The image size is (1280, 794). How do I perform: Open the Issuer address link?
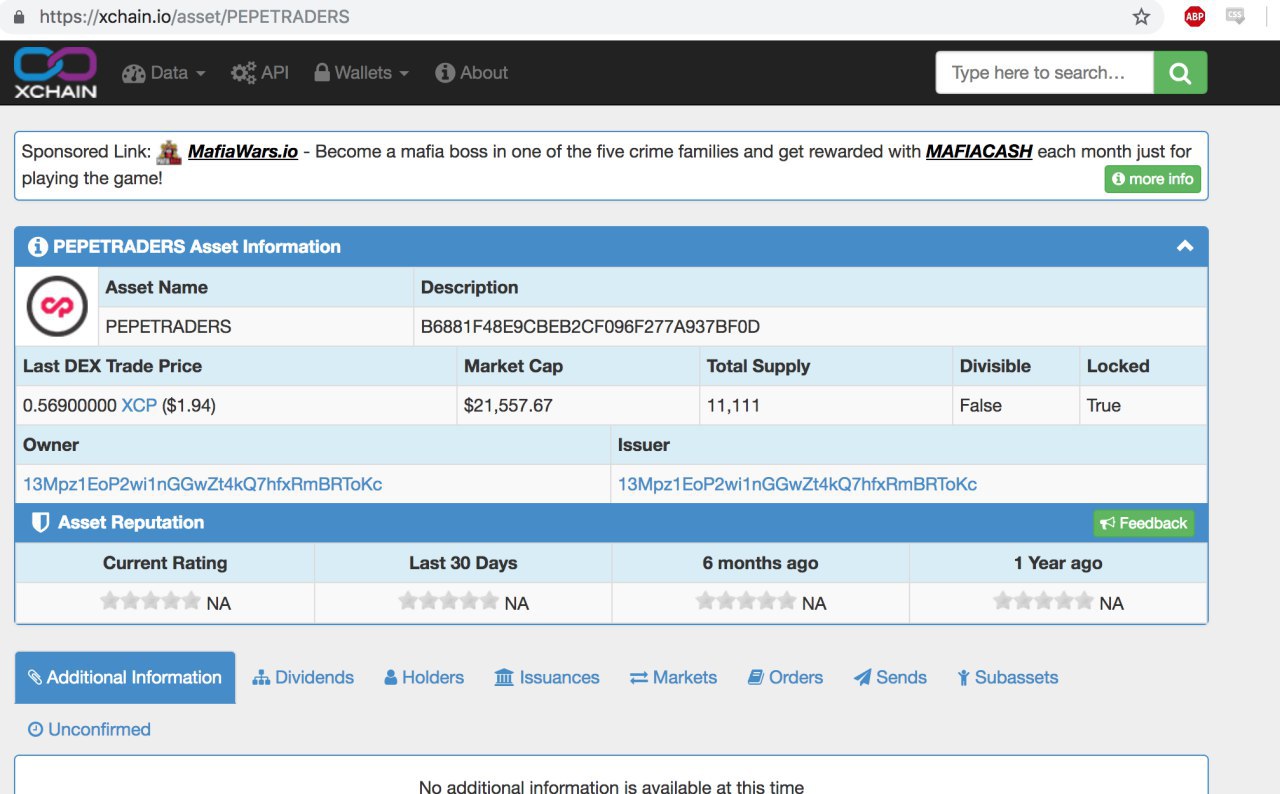tap(797, 484)
